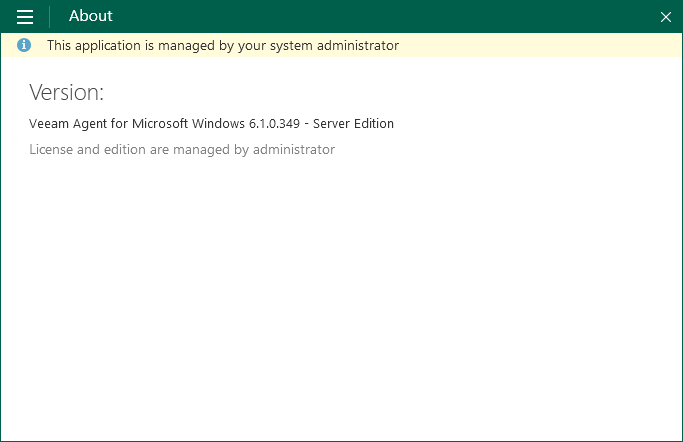Click the blue info icon in banner
Screen dimensions: 683x442
(24, 45)
